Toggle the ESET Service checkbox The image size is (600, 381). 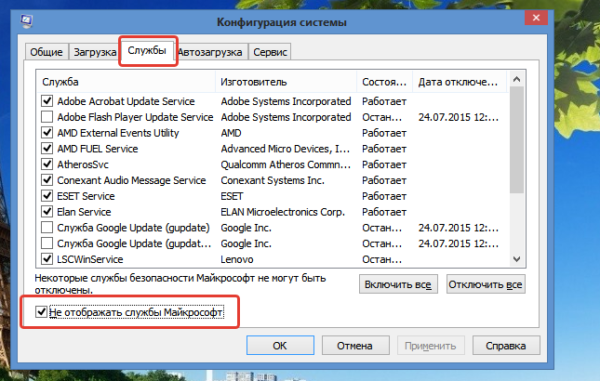click(47, 196)
